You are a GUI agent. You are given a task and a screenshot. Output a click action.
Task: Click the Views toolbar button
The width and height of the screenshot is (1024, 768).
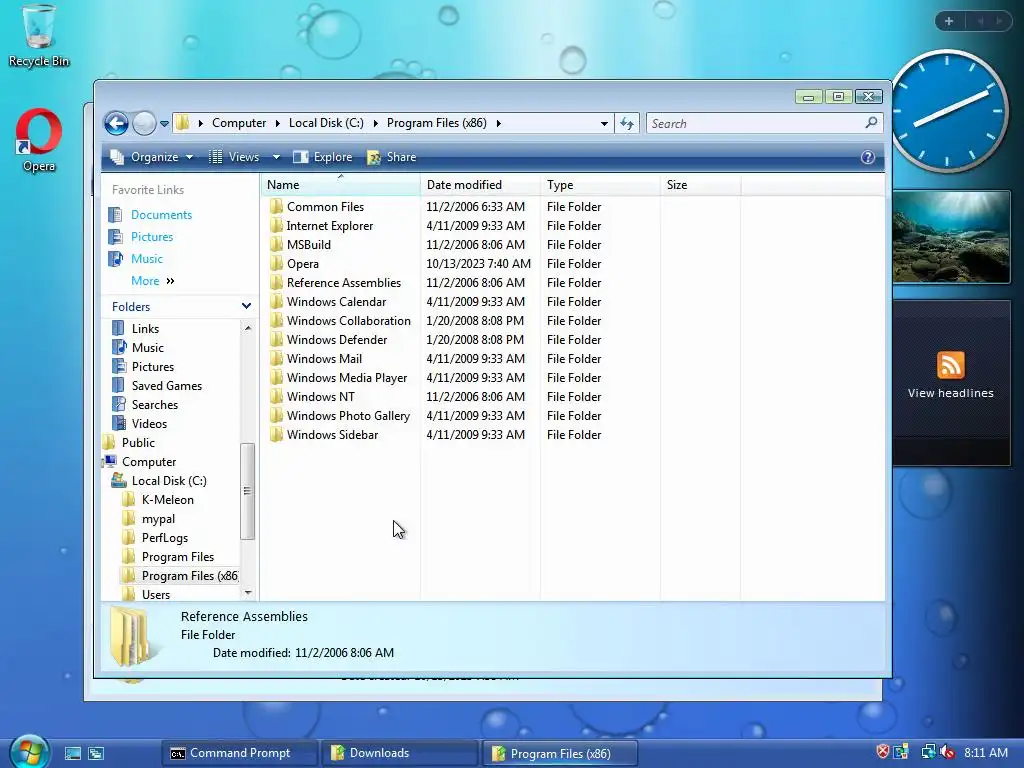(234, 157)
